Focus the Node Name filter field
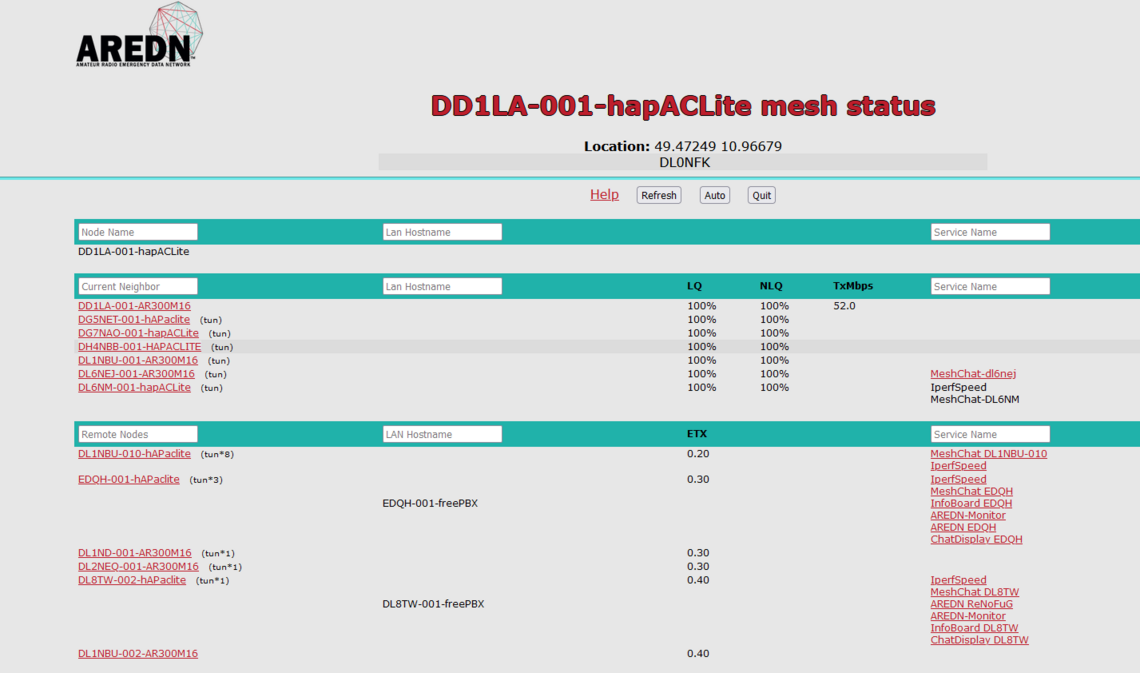Screen dimensions: 1140x673 (137, 232)
